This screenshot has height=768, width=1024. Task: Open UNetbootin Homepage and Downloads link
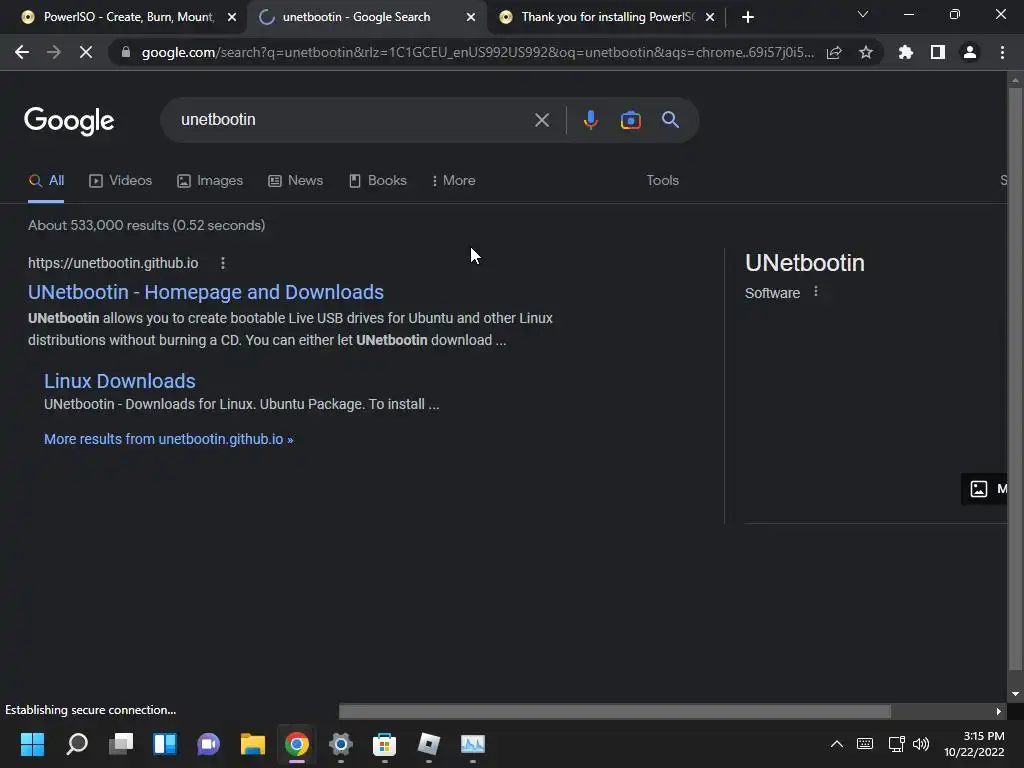(206, 292)
